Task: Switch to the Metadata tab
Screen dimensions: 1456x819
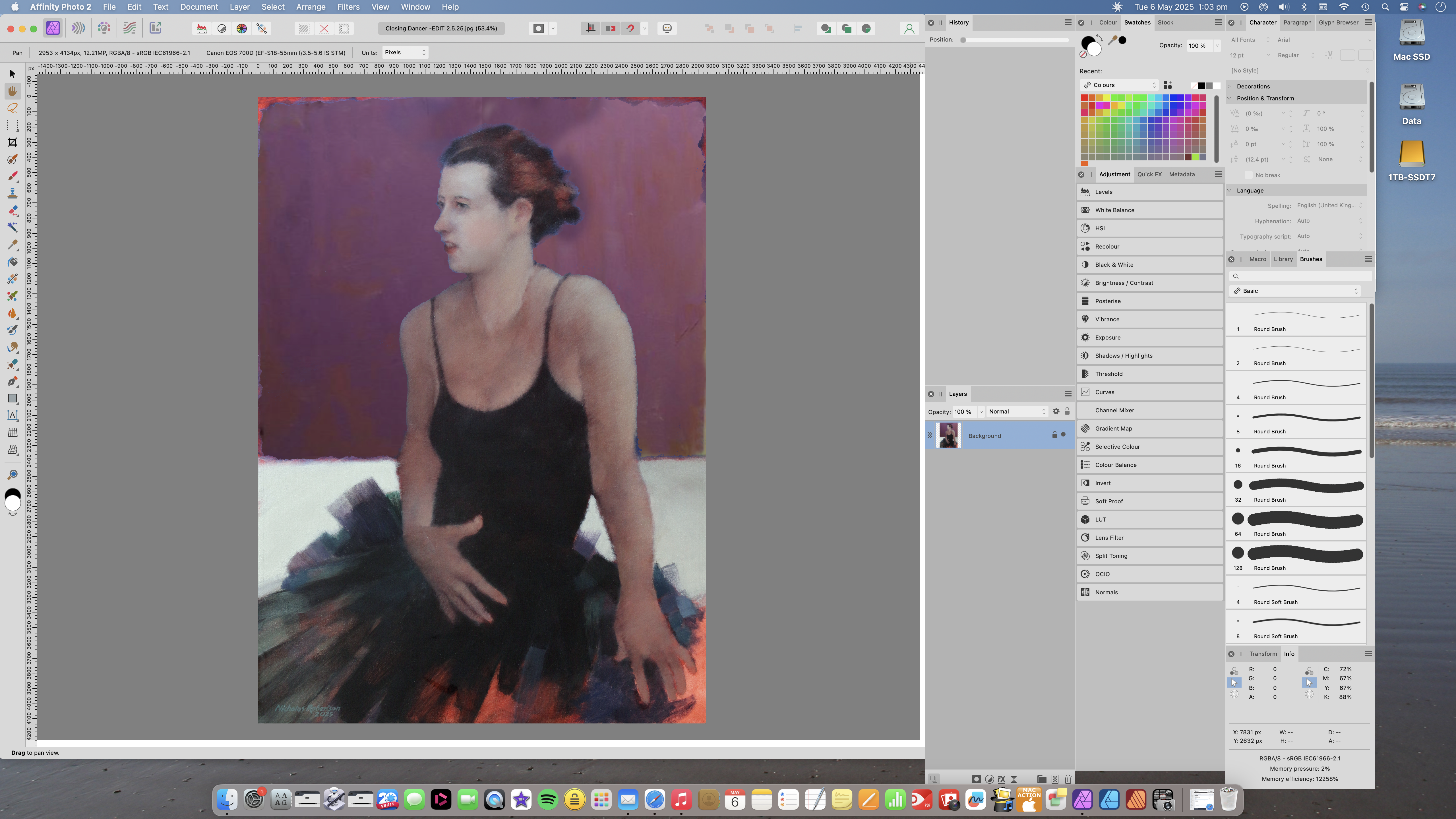Action: pos(1181,174)
